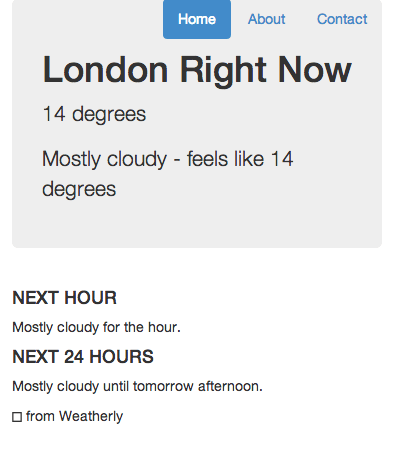This screenshot has height=450, width=394.
Task: Open the Home navigation tab
Action: coord(197,19)
